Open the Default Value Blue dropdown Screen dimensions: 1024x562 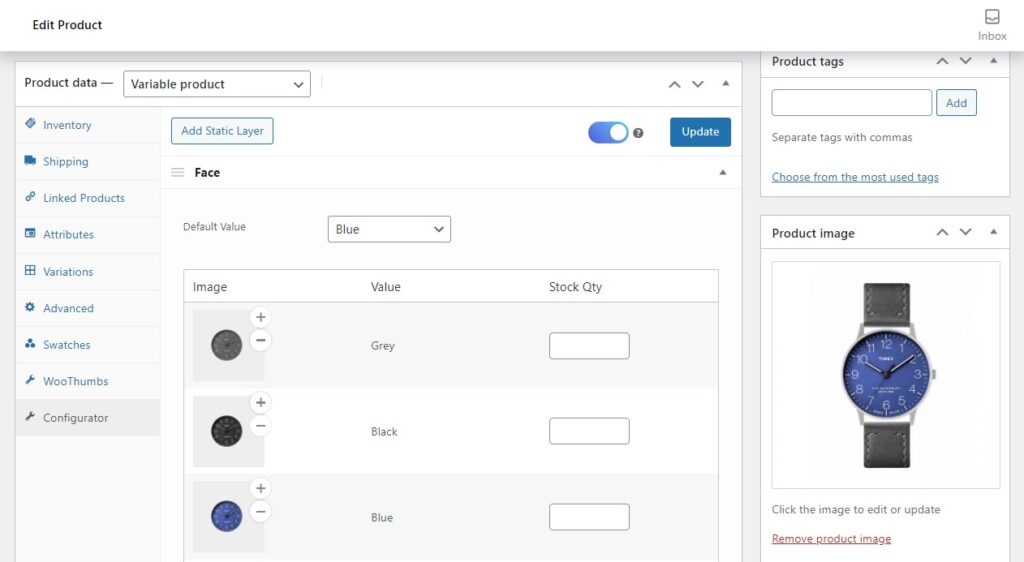[389, 229]
